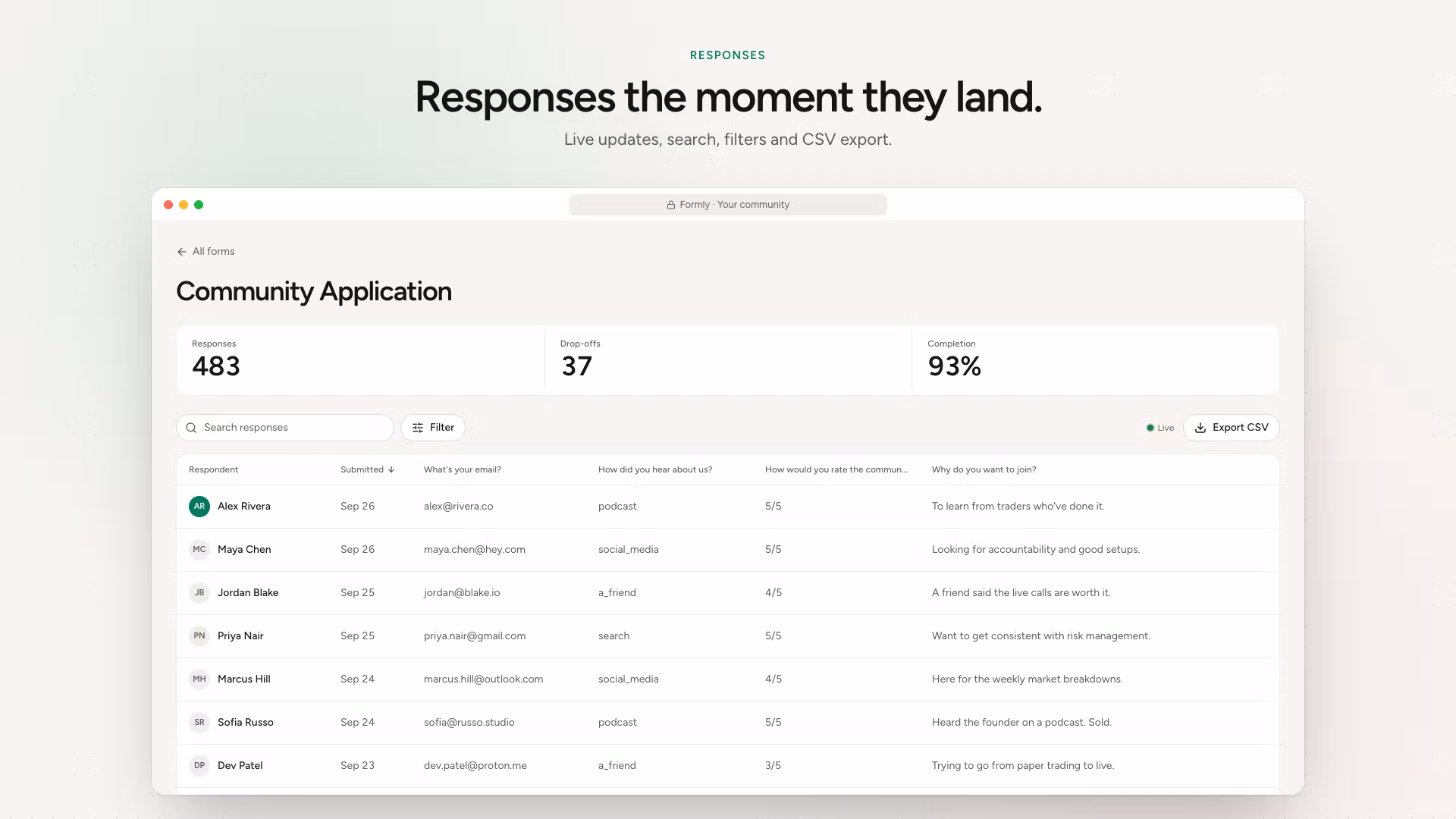Sort by the Respondent column header
The height and width of the screenshot is (819, 1456).
[213, 470]
